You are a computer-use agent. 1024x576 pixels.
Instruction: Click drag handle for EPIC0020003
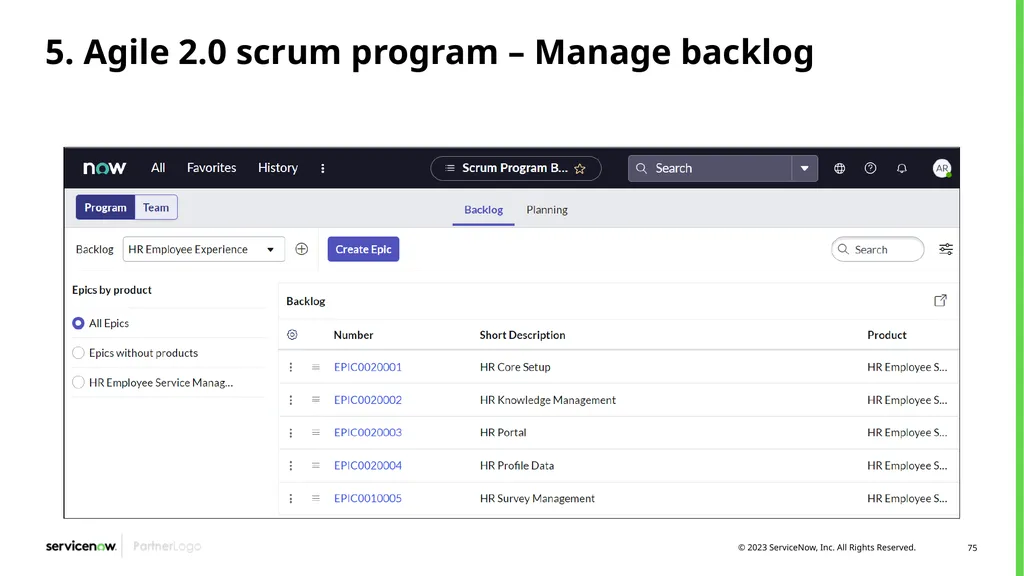pyautogui.click(x=315, y=432)
